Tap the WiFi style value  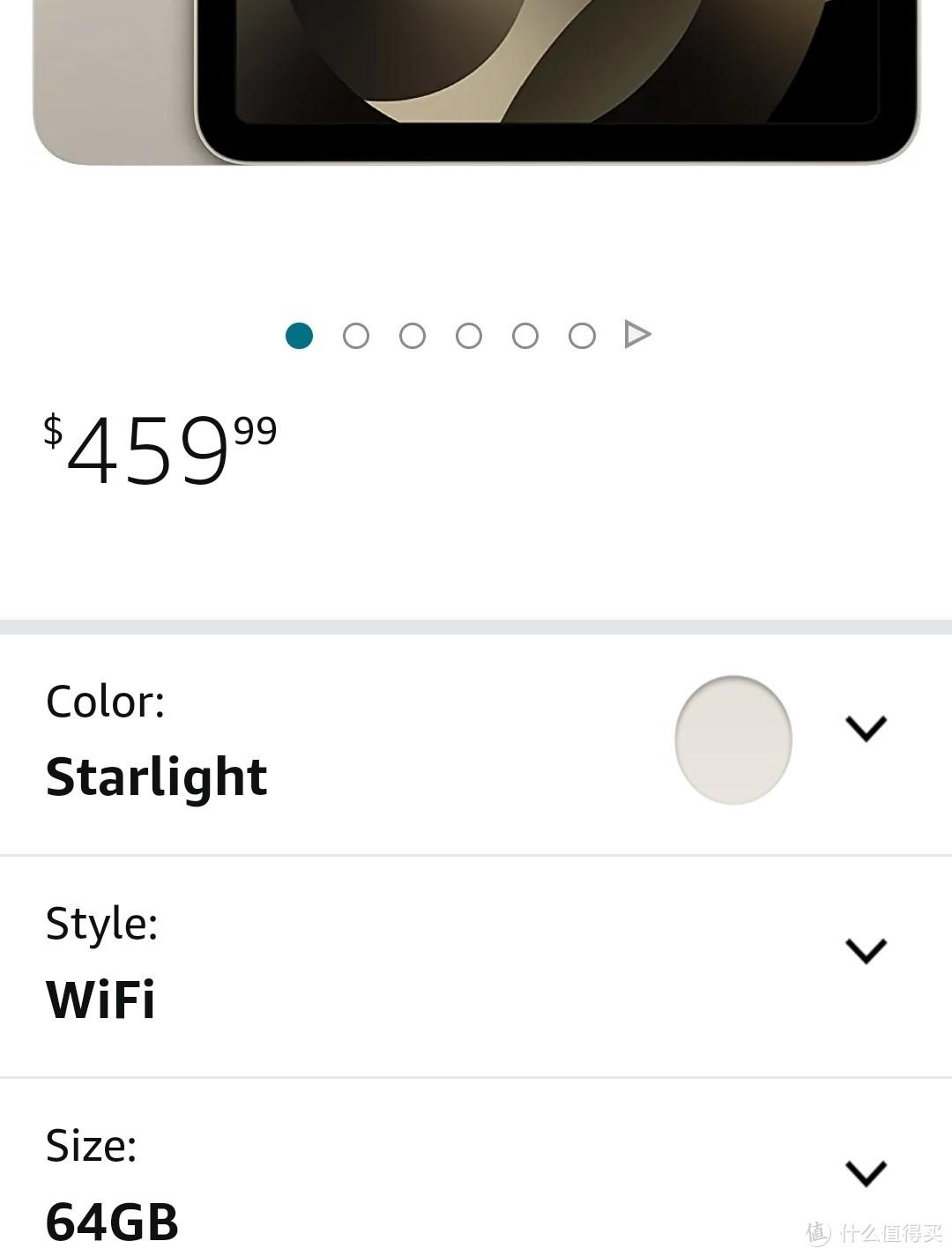(x=100, y=999)
